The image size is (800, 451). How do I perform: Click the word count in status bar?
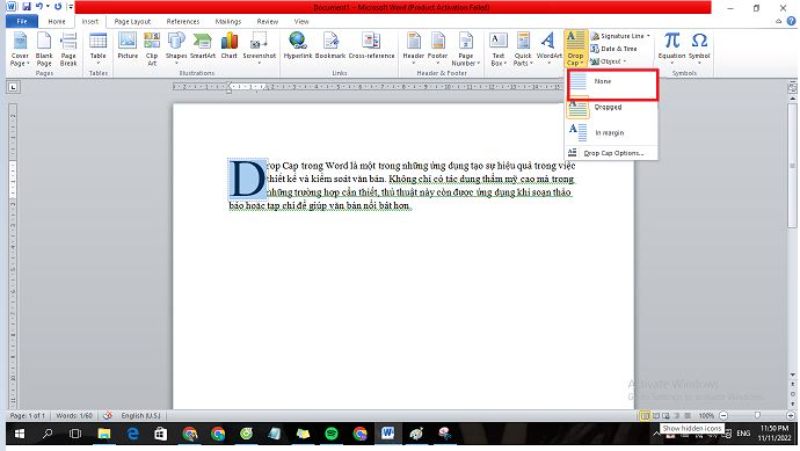click(74, 416)
